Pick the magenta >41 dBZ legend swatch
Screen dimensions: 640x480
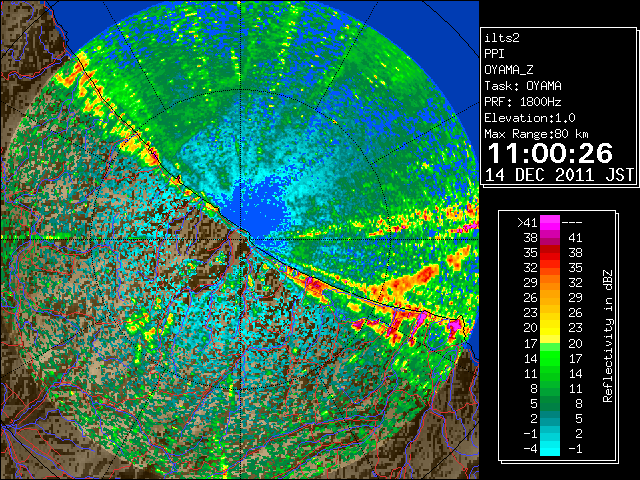[x=550, y=222]
